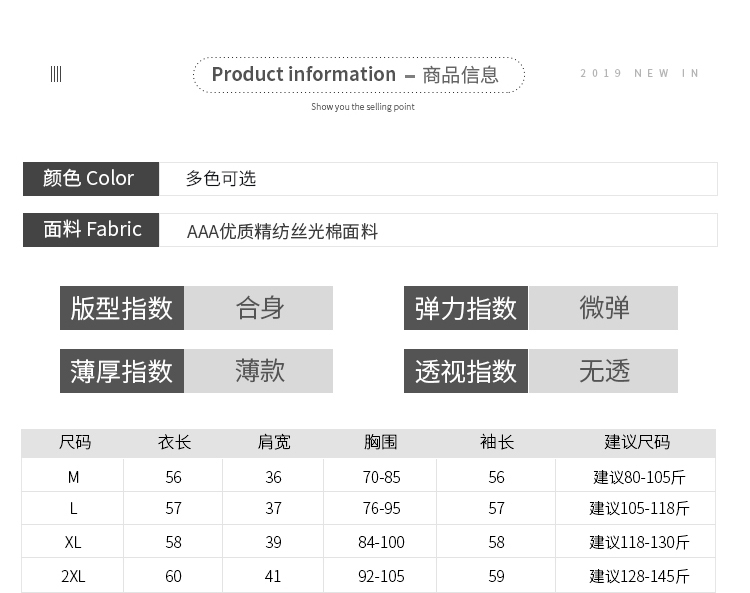Click bust value 84-100
Screen dimensions: 750x593
tap(381, 542)
